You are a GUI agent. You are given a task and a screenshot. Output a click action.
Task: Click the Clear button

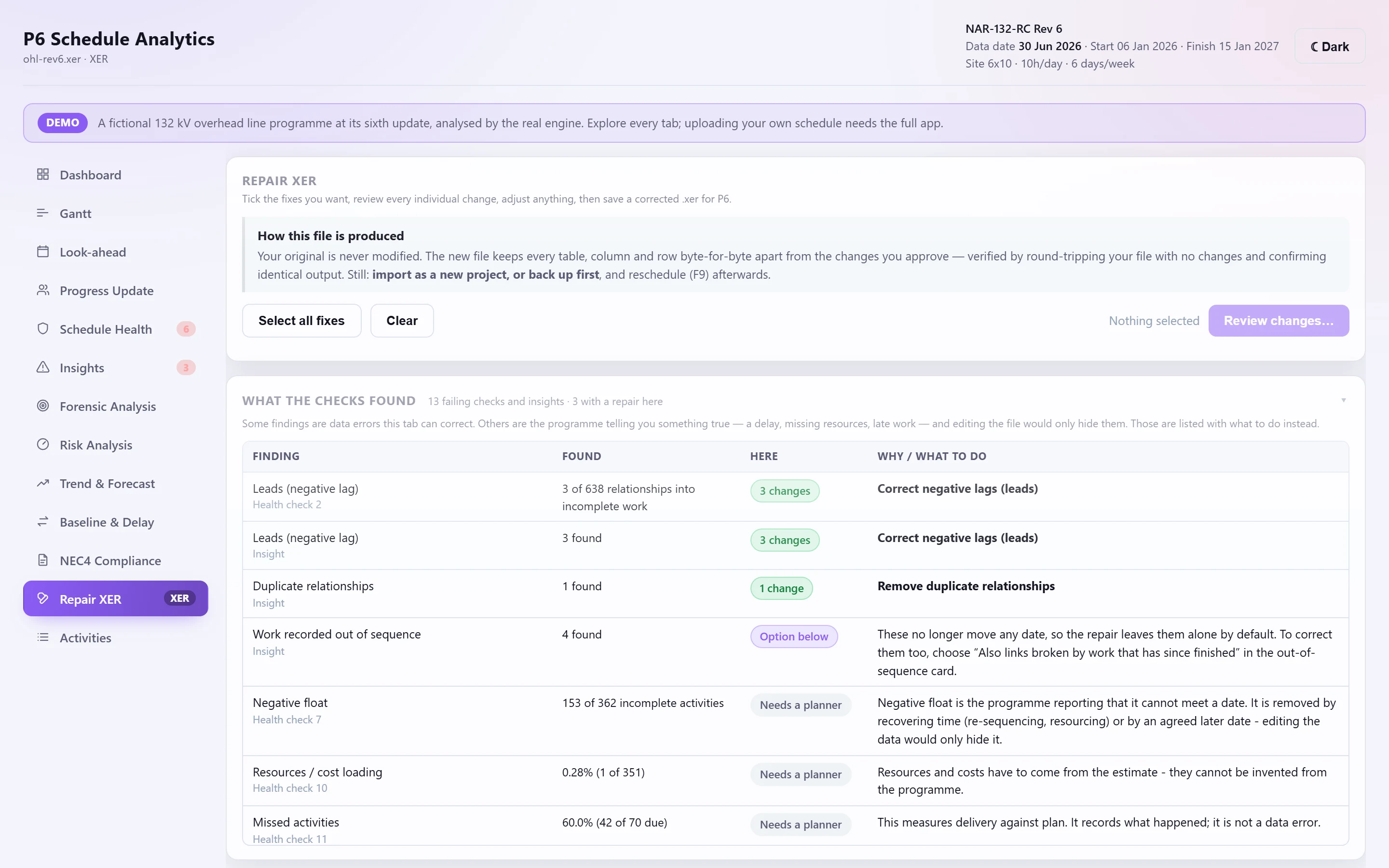point(402,320)
